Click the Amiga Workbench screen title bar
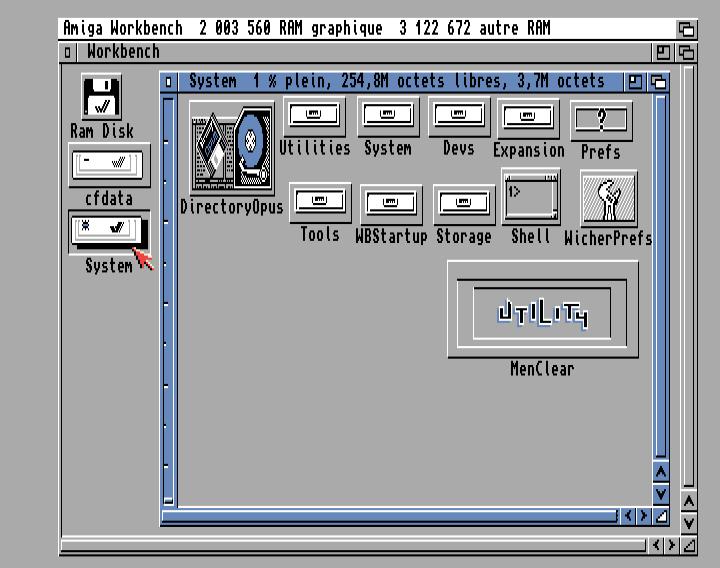 (366, 29)
